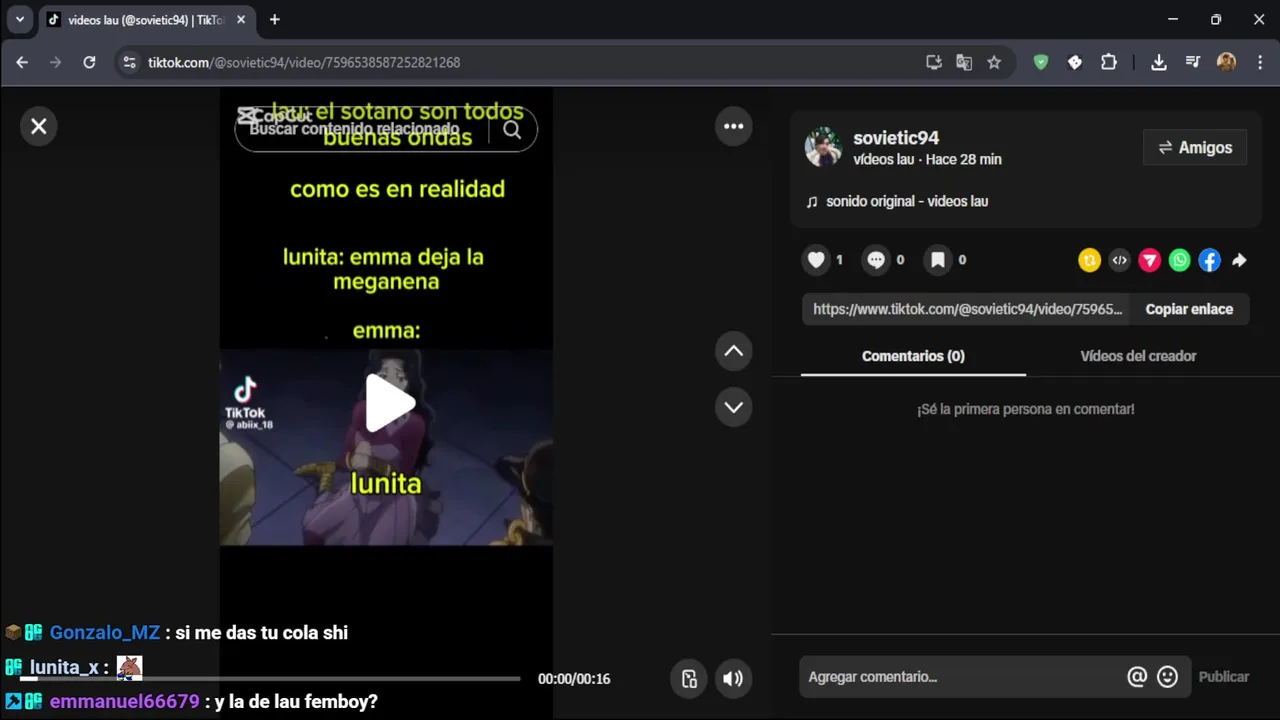Click the Amigos button
Screen dimensions: 1280x720
tap(1195, 147)
